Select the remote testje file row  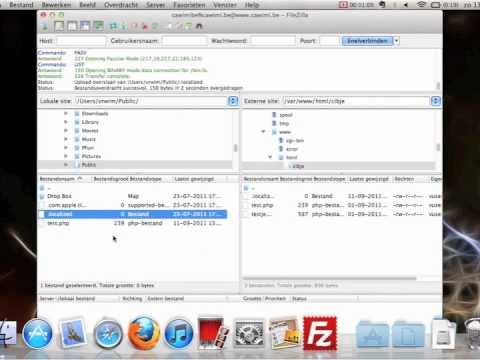(x=342, y=214)
